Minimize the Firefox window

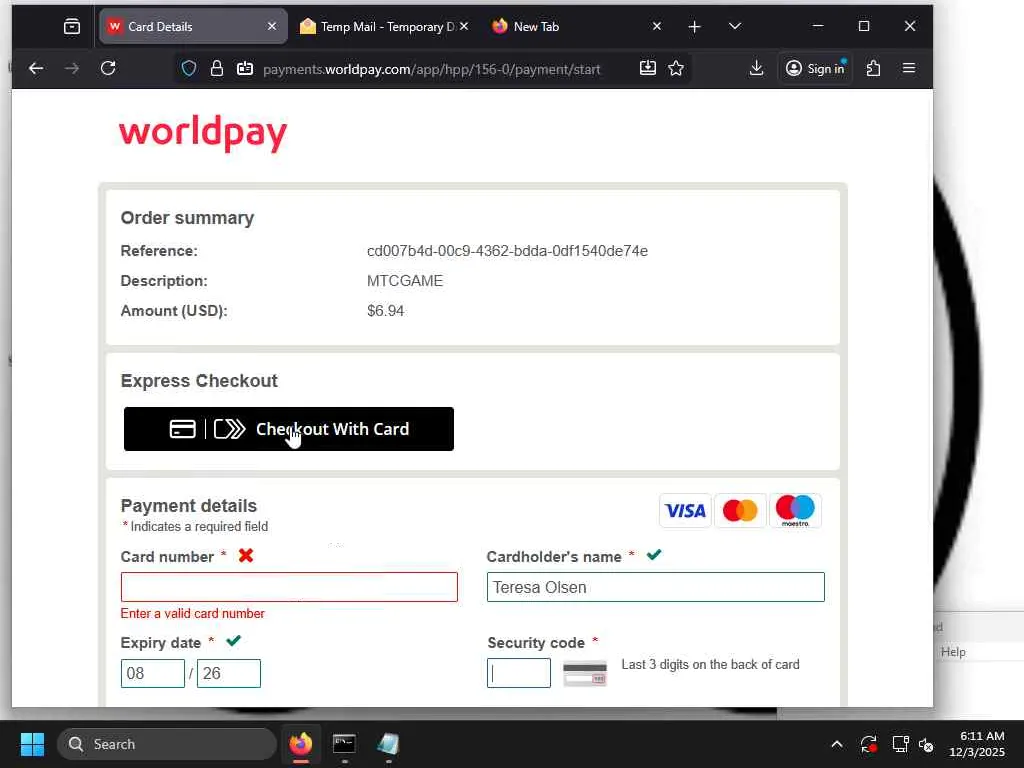(x=818, y=26)
